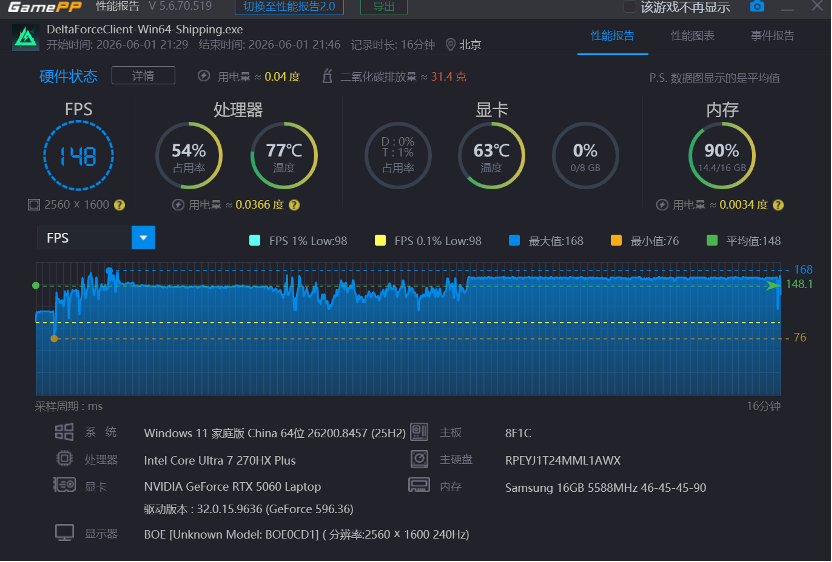This screenshot has width=832, height=562.
Task: Click the GPU memory 0% gauge
Action: (585, 156)
